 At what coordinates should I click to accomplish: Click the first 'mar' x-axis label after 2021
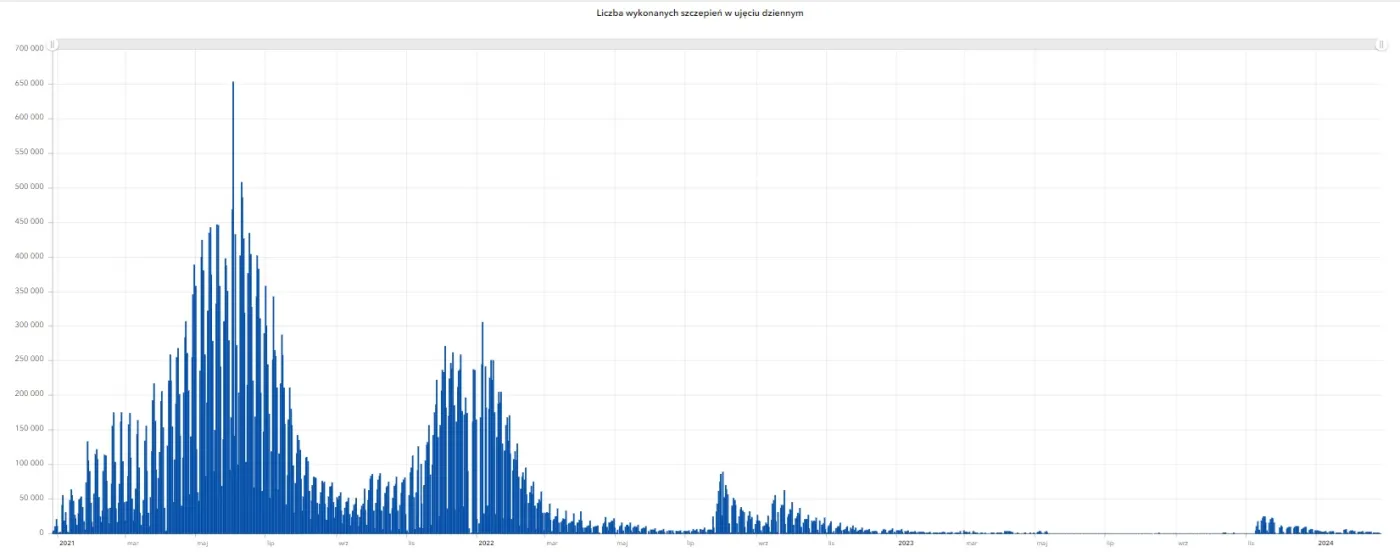(132, 543)
